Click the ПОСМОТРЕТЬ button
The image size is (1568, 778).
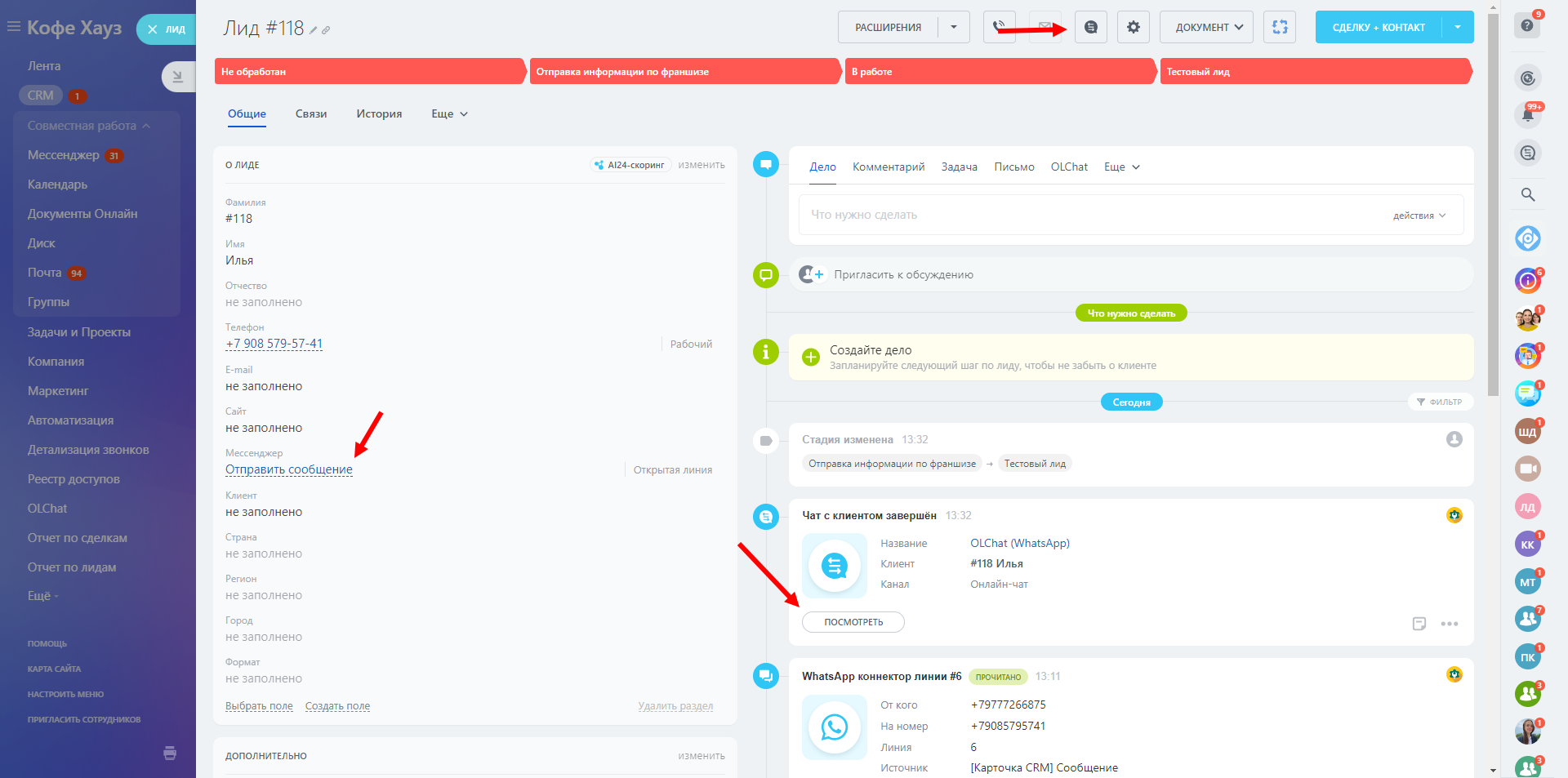(x=853, y=622)
